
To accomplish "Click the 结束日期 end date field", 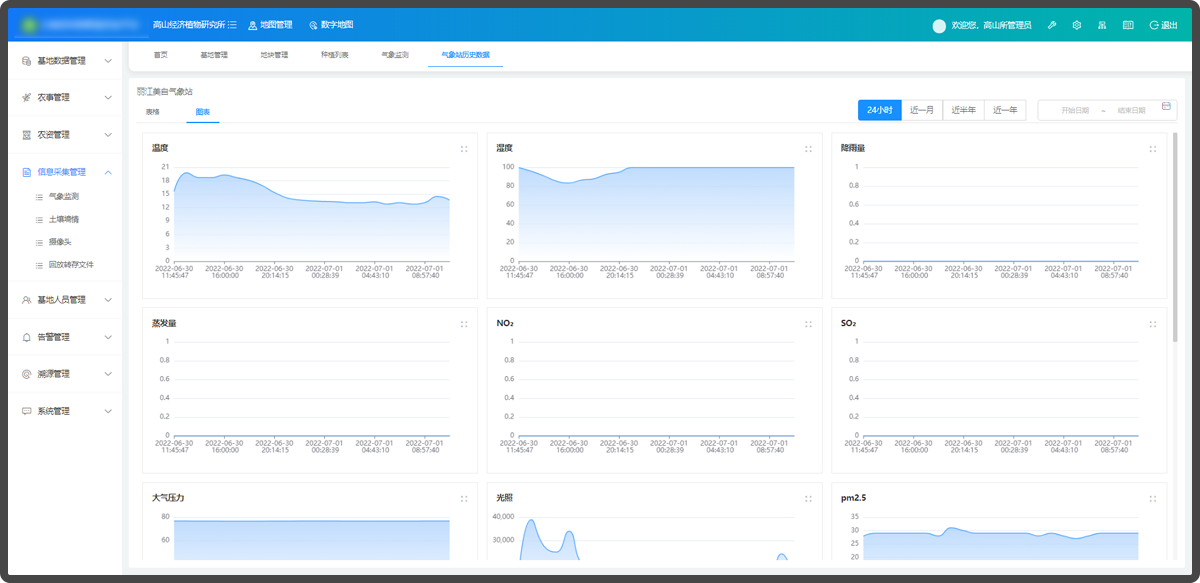I will pyautogui.click(x=1132, y=110).
